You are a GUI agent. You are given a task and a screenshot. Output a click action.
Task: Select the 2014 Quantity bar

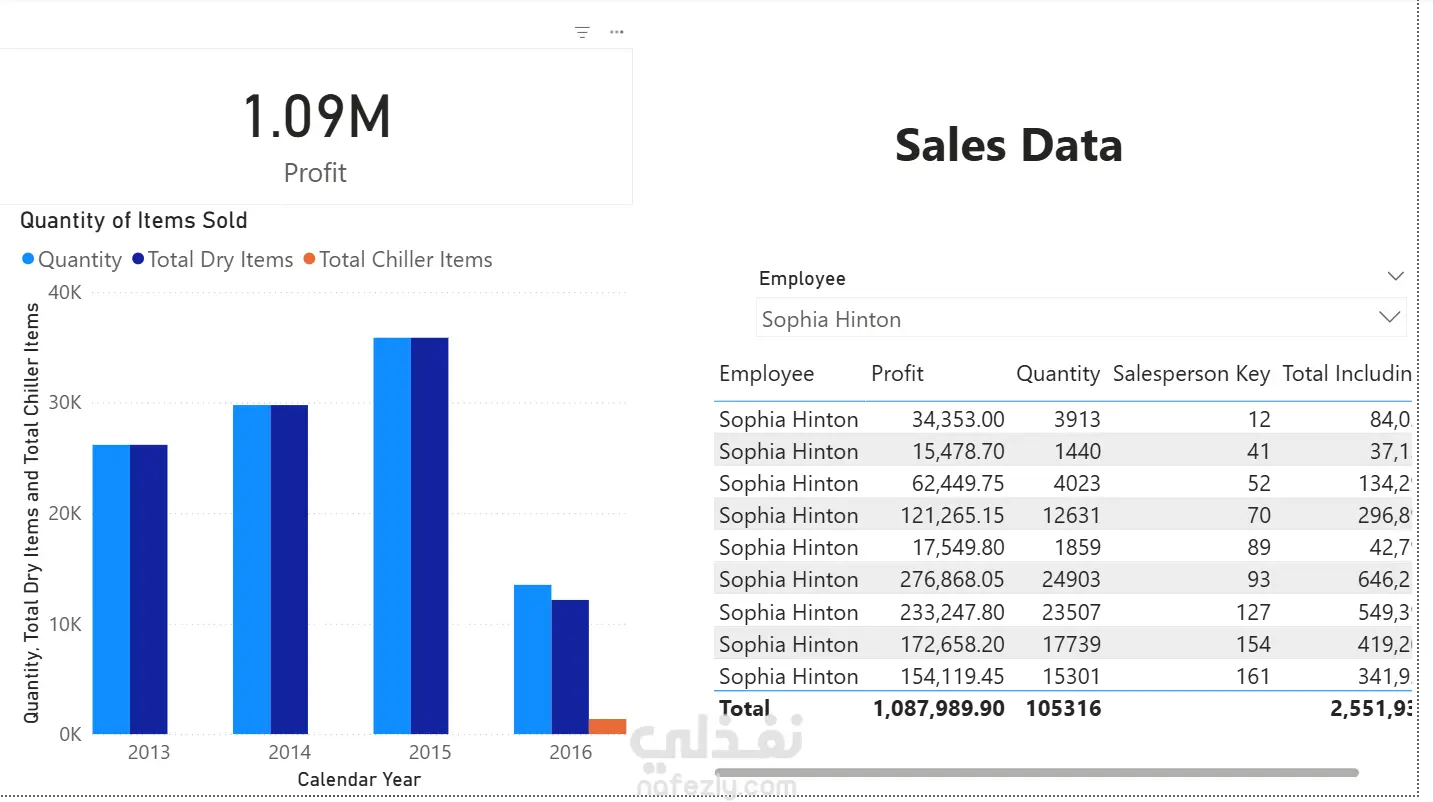pos(252,569)
